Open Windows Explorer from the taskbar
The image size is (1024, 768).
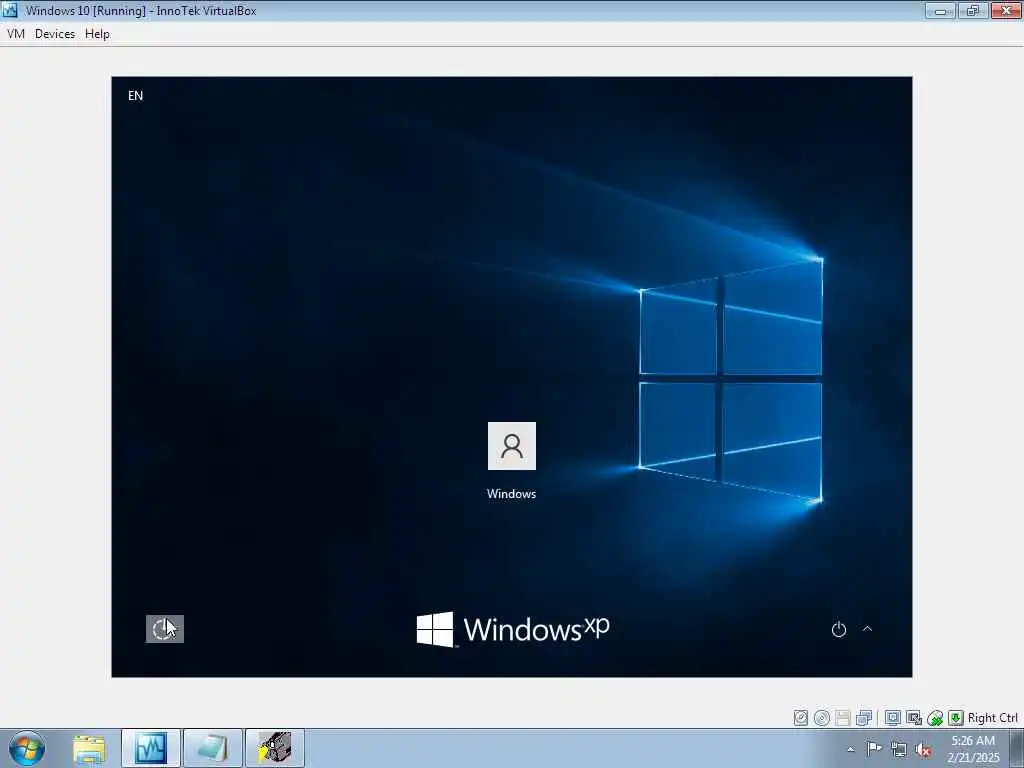89,748
